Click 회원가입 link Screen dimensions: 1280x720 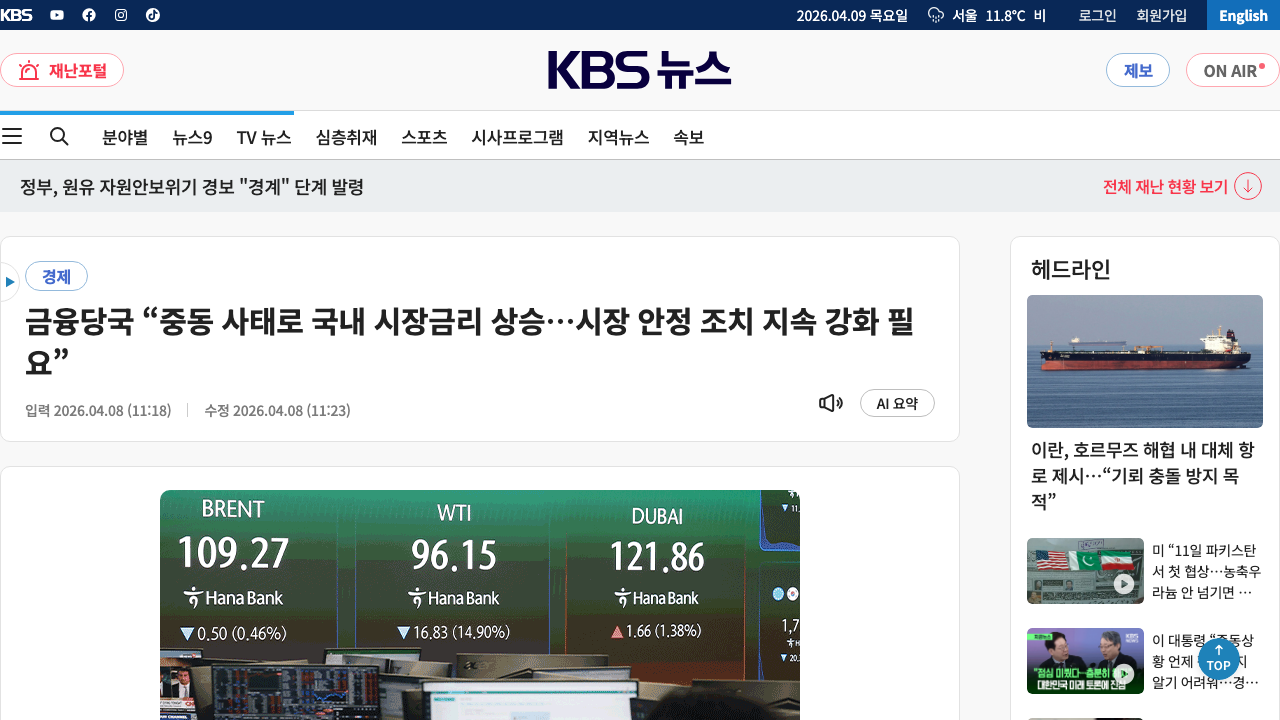coord(1162,15)
